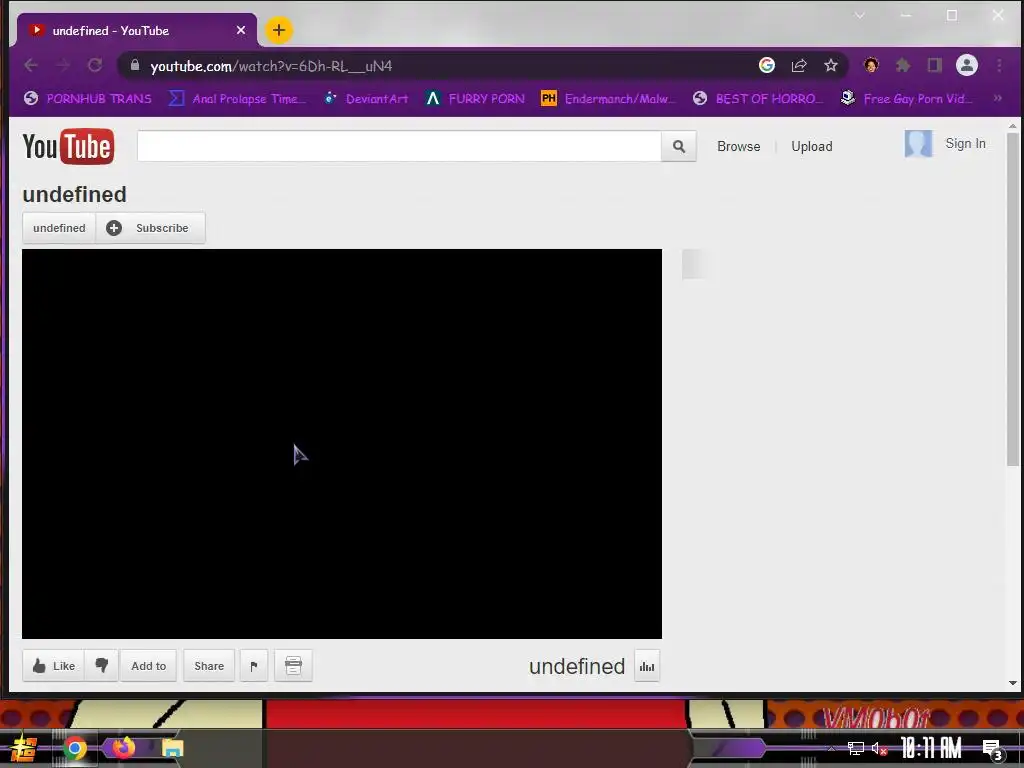
Task: Open Endermanch/Malw... bookmark
Action: [608, 99]
